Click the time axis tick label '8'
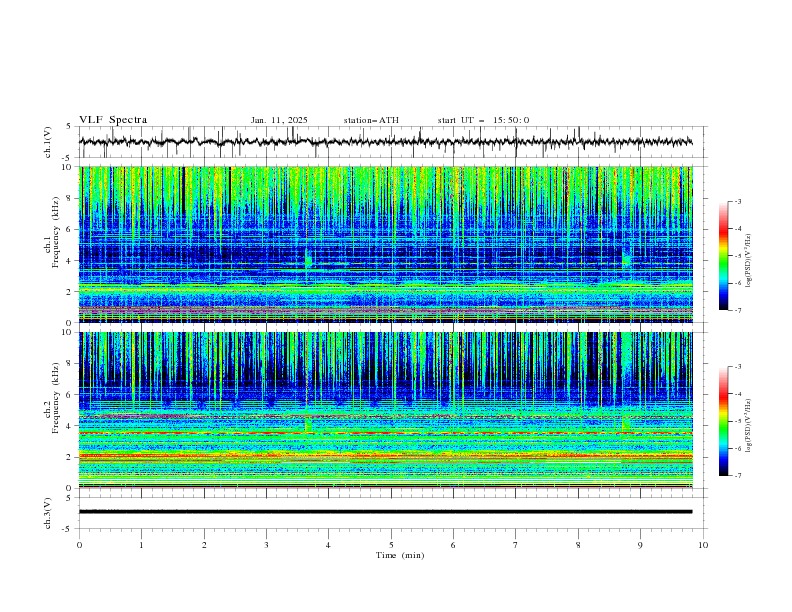 [x=578, y=545]
